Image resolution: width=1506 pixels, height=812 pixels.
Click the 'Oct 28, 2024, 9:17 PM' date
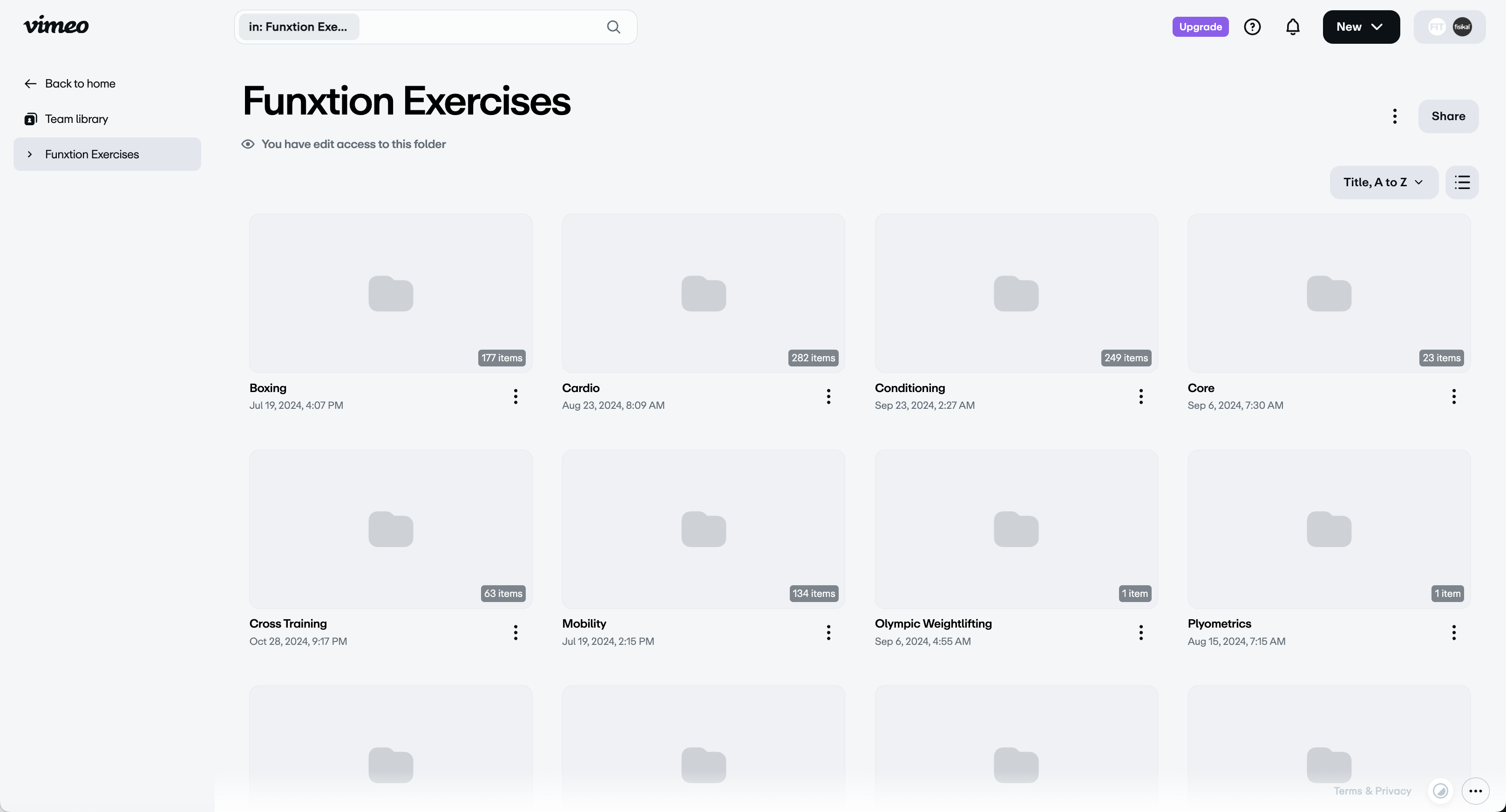click(298, 641)
